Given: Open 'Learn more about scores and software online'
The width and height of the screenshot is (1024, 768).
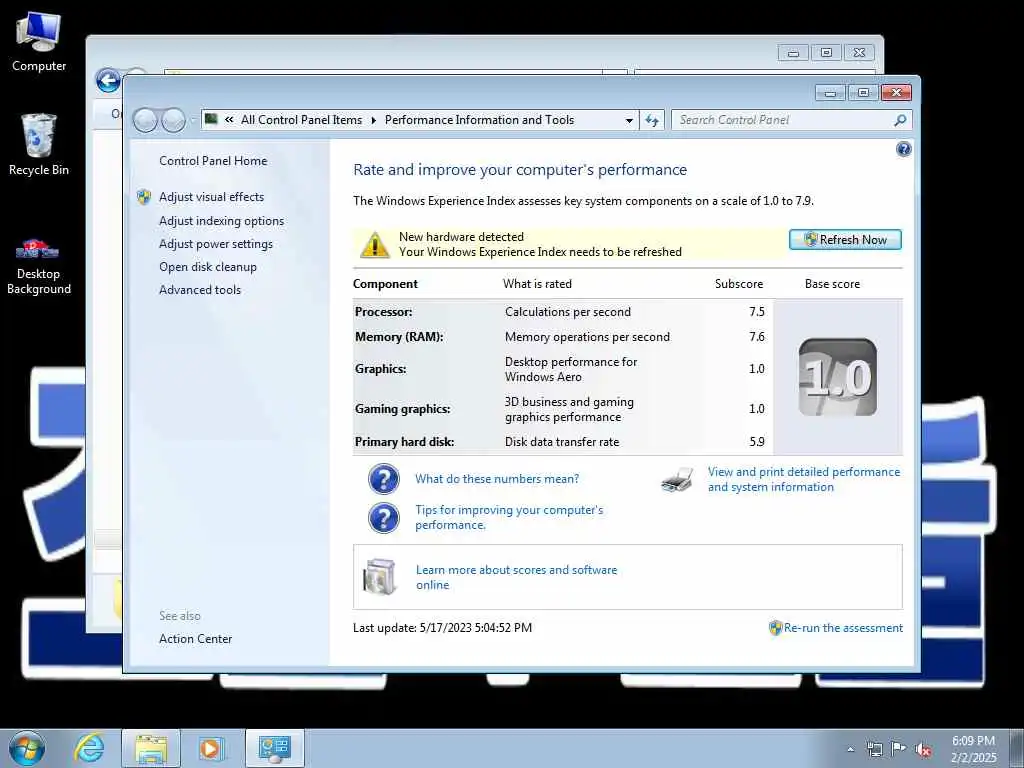Looking at the screenshot, I should click(x=517, y=577).
